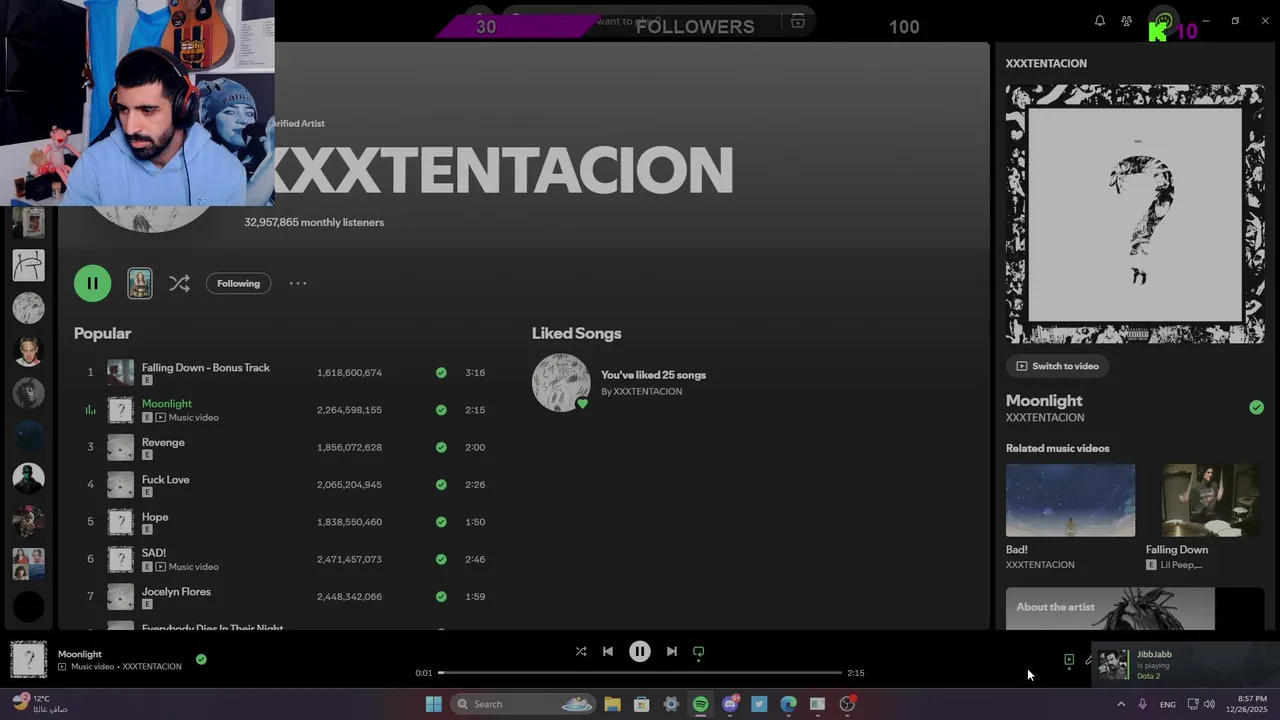Open the round grey library sidebar item
Screen dimensions: 1280x720
click(28, 308)
